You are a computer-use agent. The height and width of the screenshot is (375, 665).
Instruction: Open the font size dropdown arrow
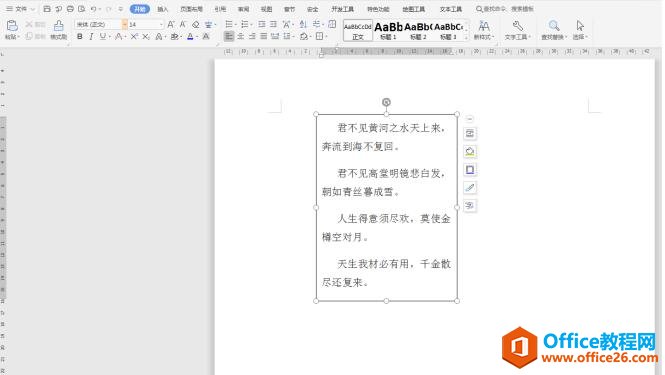coord(161,25)
